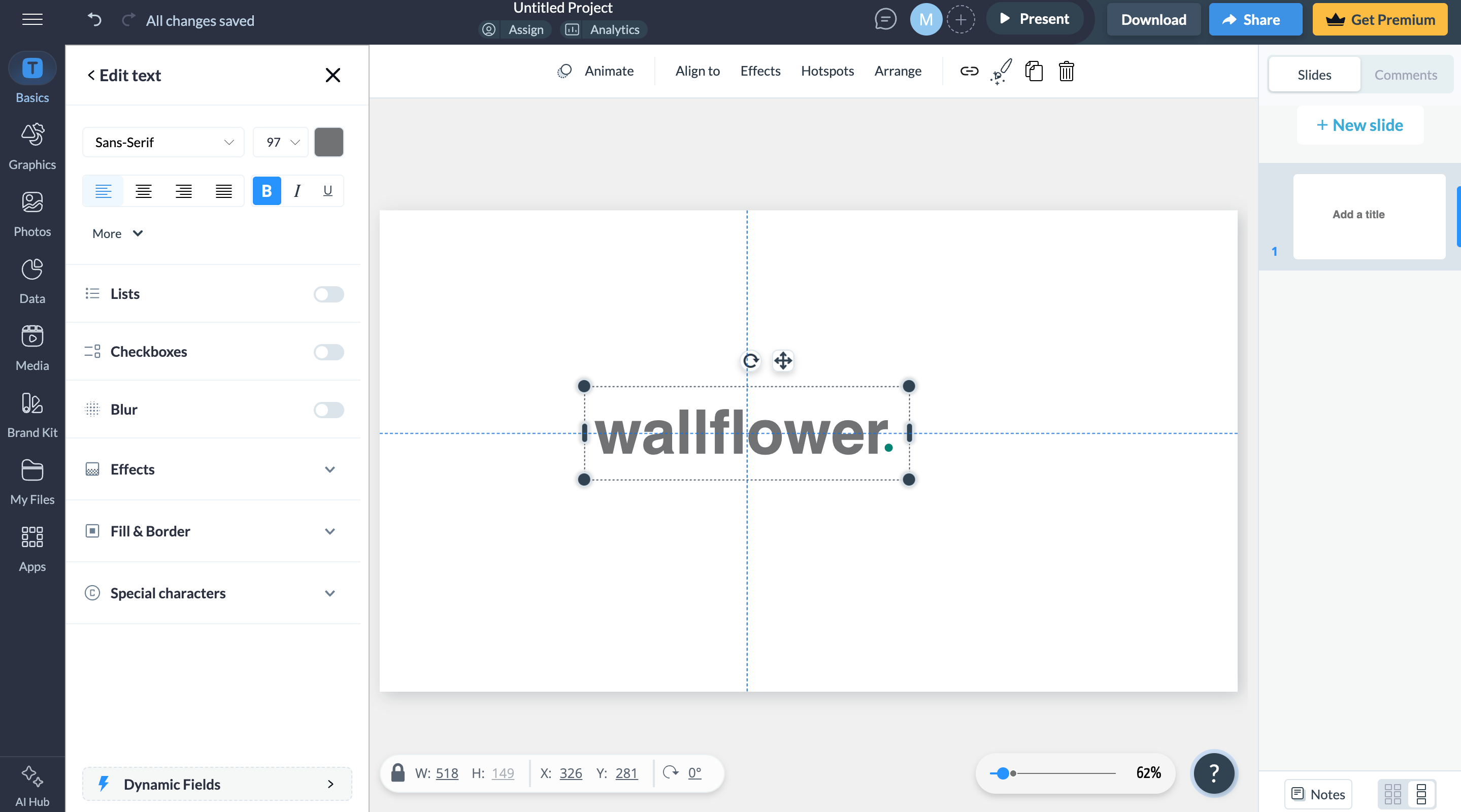This screenshot has width=1461, height=812.
Task: Click the undo arrow icon
Action: (x=94, y=20)
